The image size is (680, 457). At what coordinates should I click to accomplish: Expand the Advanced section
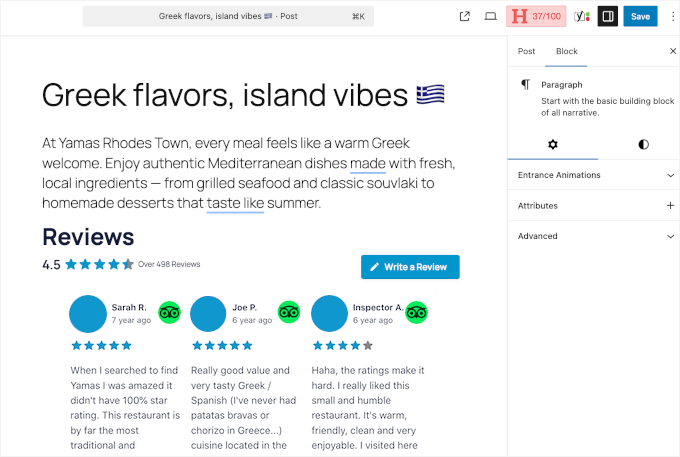click(x=593, y=236)
